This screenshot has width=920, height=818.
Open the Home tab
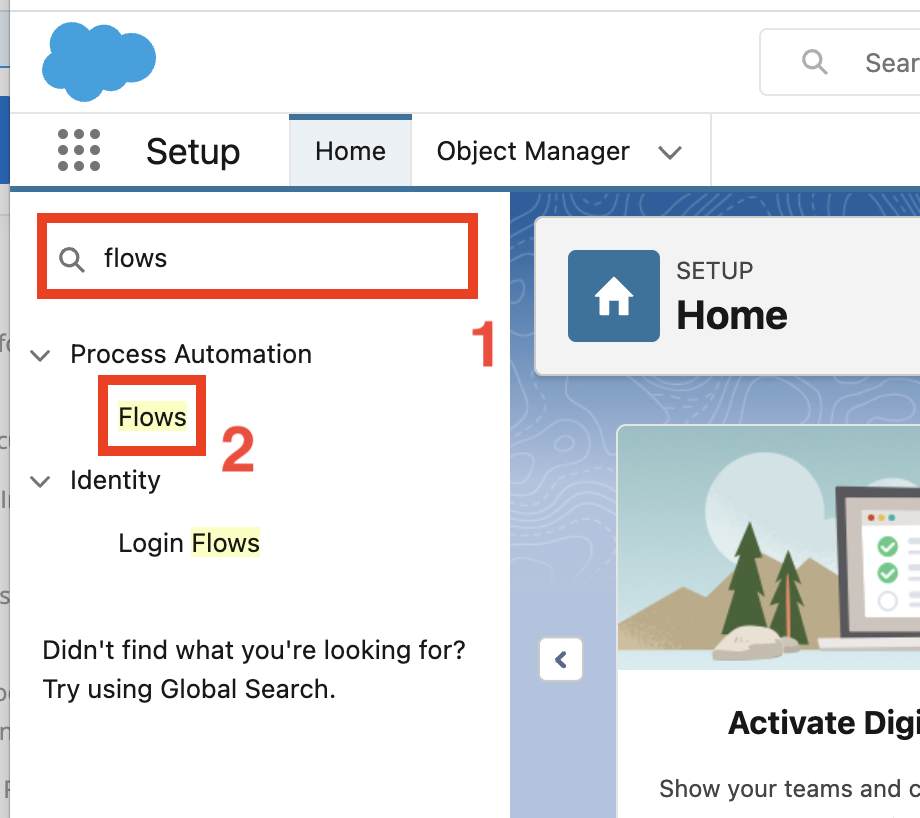pyautogui.click(x=350, y=151)
